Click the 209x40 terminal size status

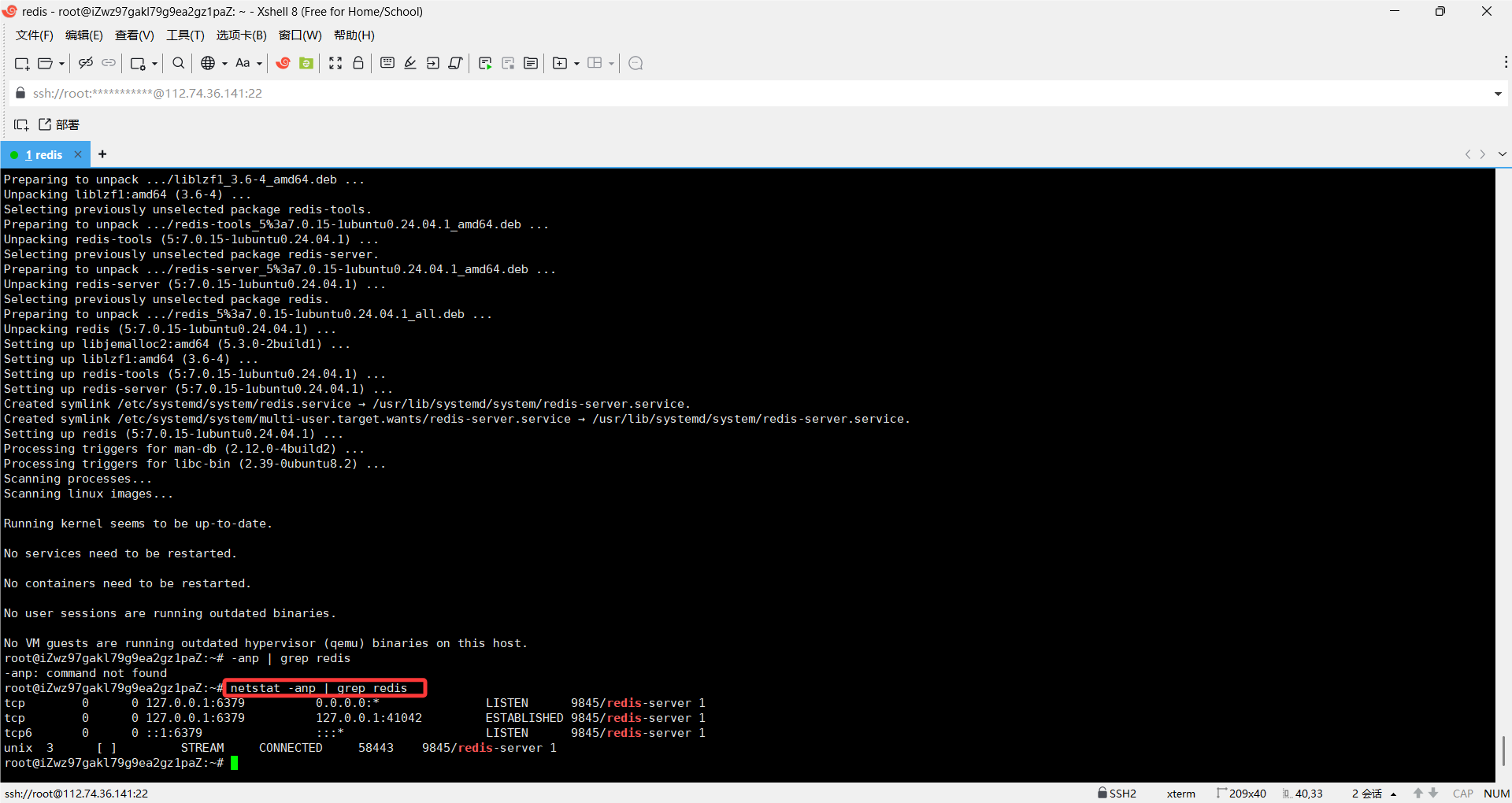pyautogui.click(x=1241, y=794)
